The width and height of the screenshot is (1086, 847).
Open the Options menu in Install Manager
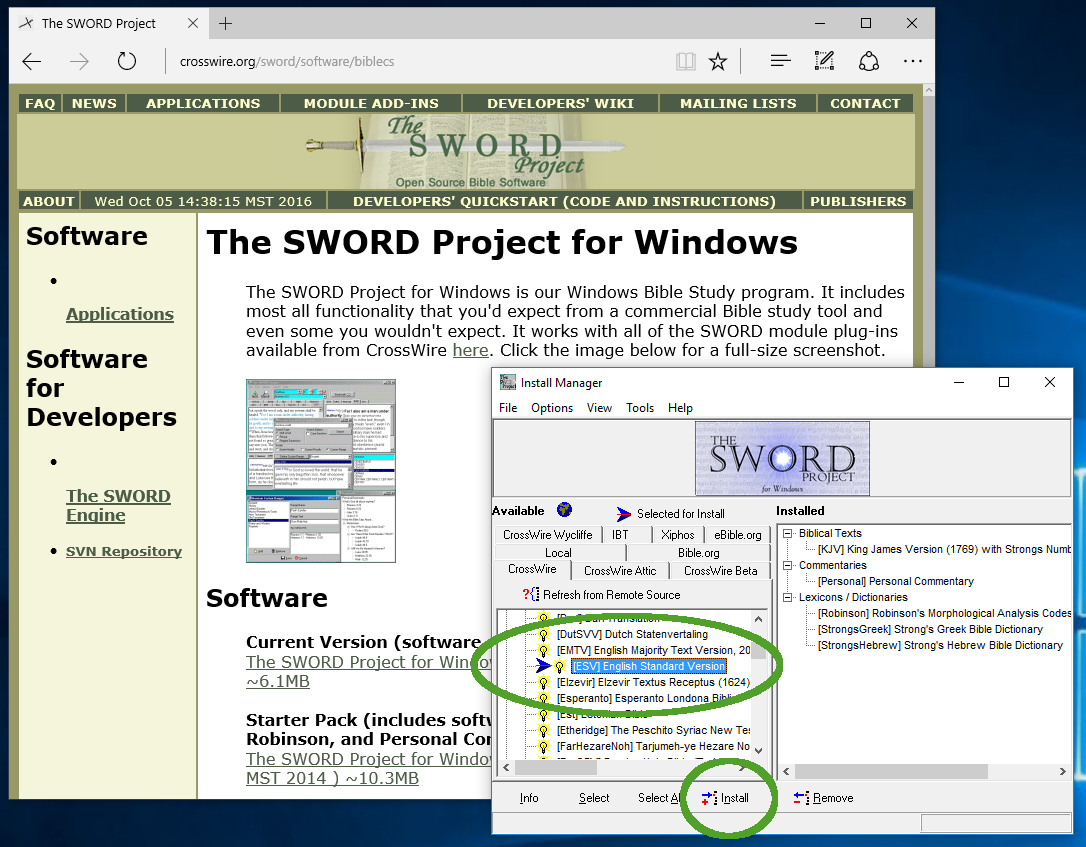552,408
